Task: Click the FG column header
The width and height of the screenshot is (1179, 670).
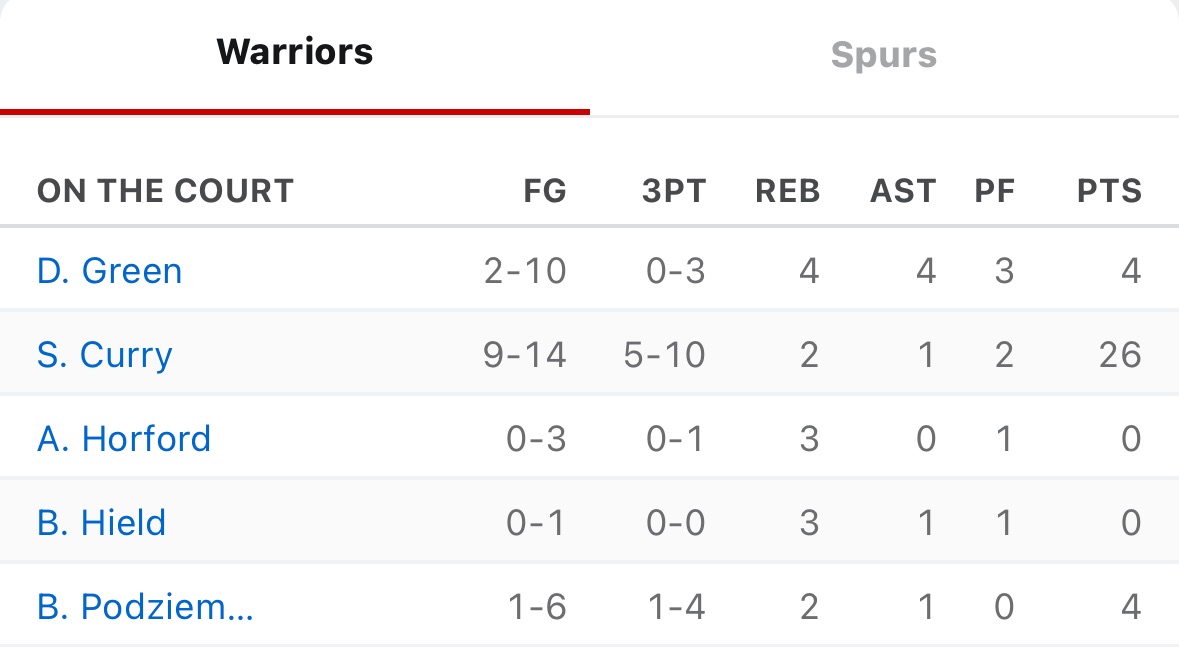Action: [x=545, y=191]
